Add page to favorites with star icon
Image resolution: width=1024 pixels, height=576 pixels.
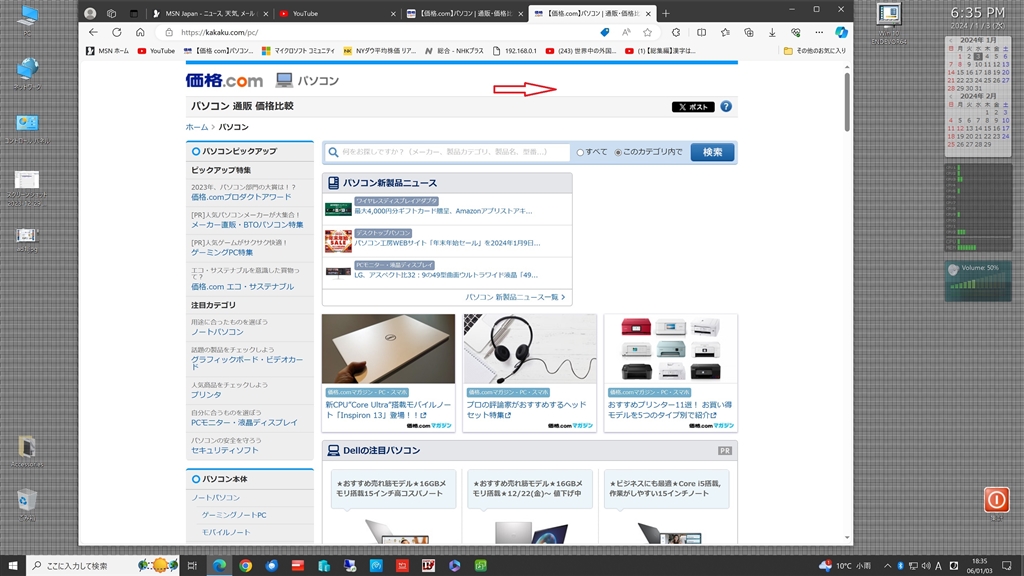click(x=647, y=32)
